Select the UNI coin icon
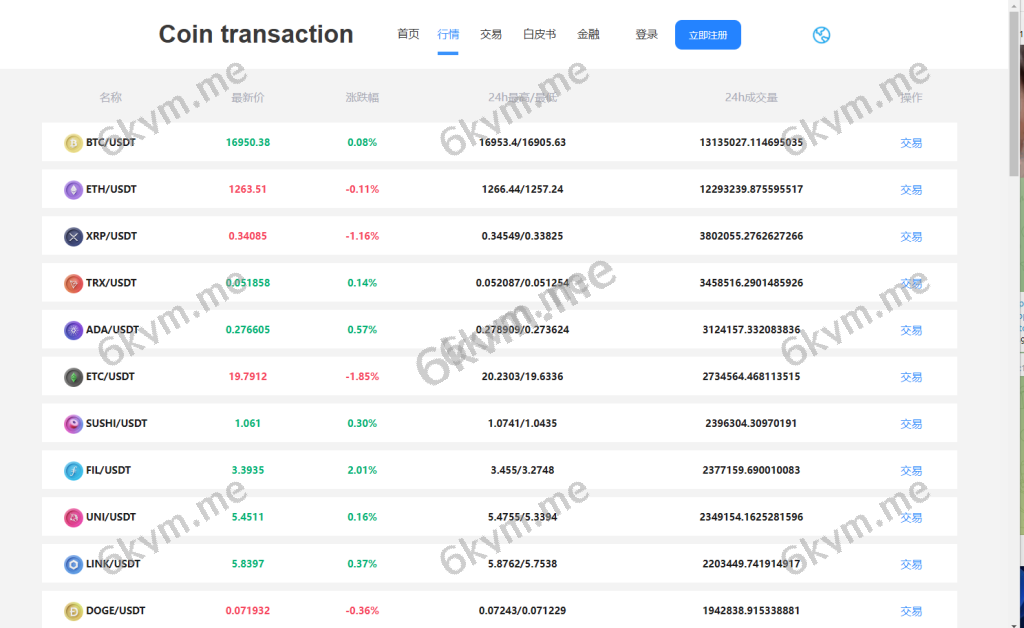Image resolution: width=1024 pixels, height=628 pixels. pos(72,517)
